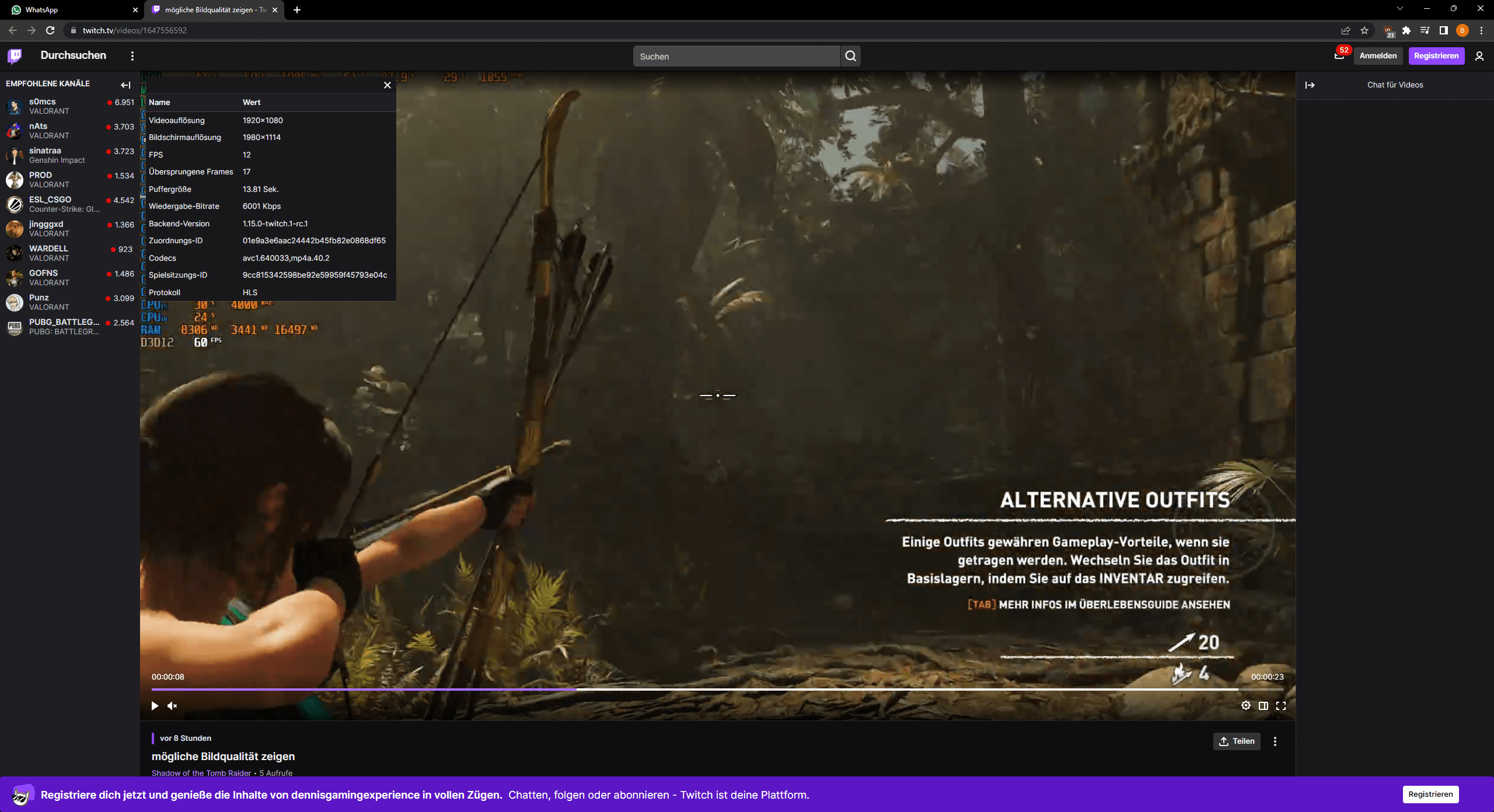Click the Anmelden button
The image size is (1494, 812).
coord(1378,56)
